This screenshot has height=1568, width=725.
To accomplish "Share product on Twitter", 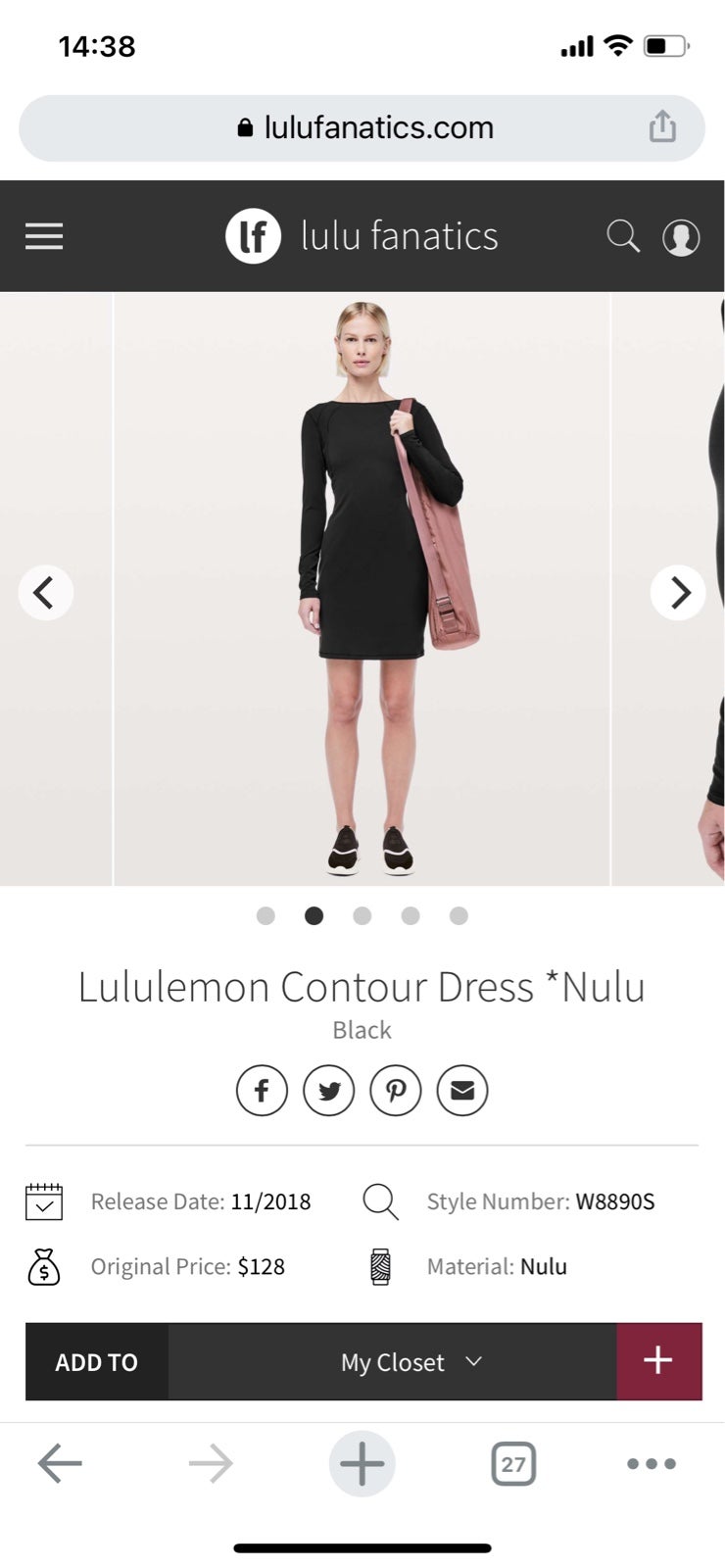I will tap(328, 1090).
